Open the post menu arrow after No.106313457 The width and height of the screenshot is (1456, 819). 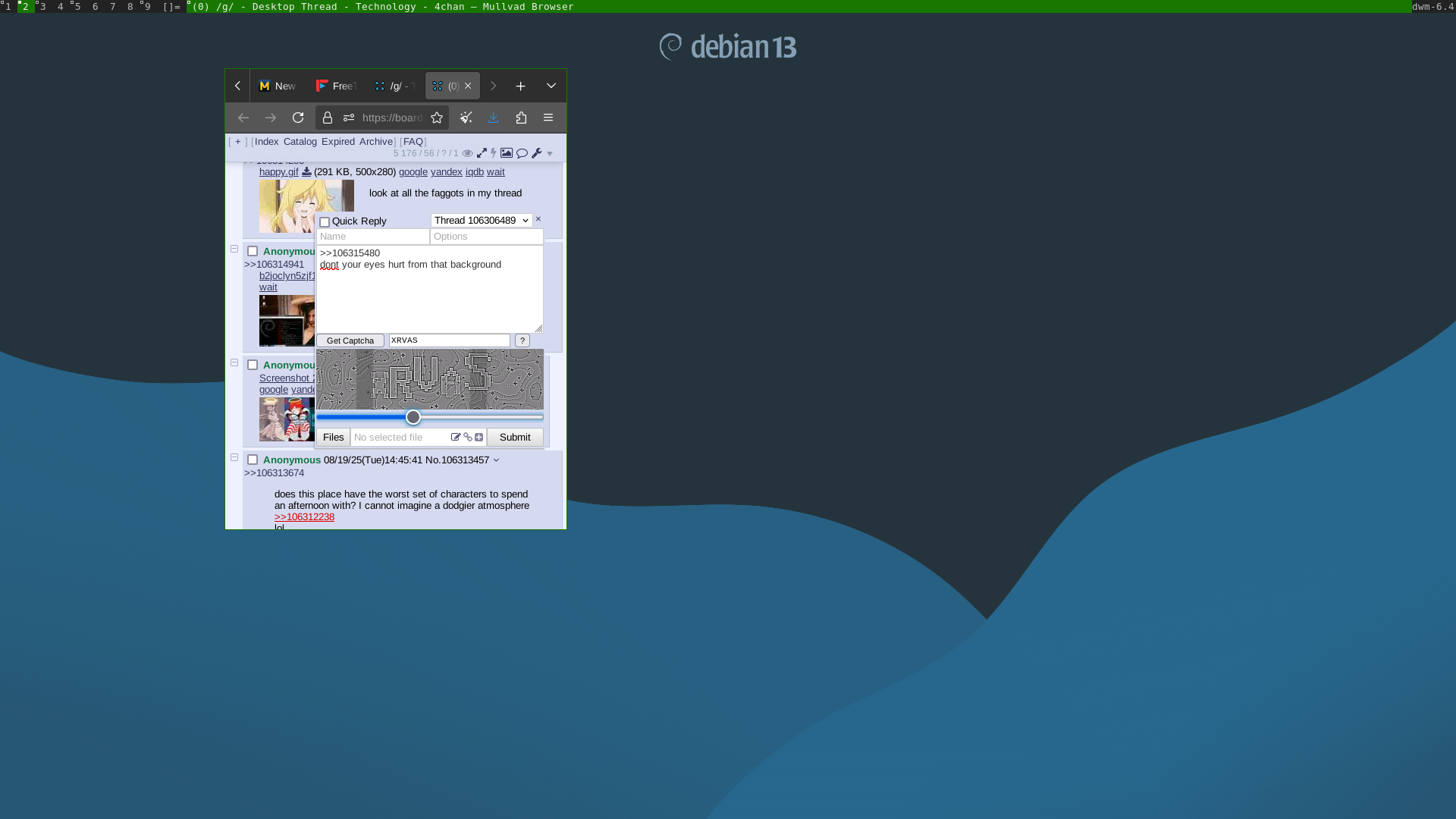tap(496, 460)
